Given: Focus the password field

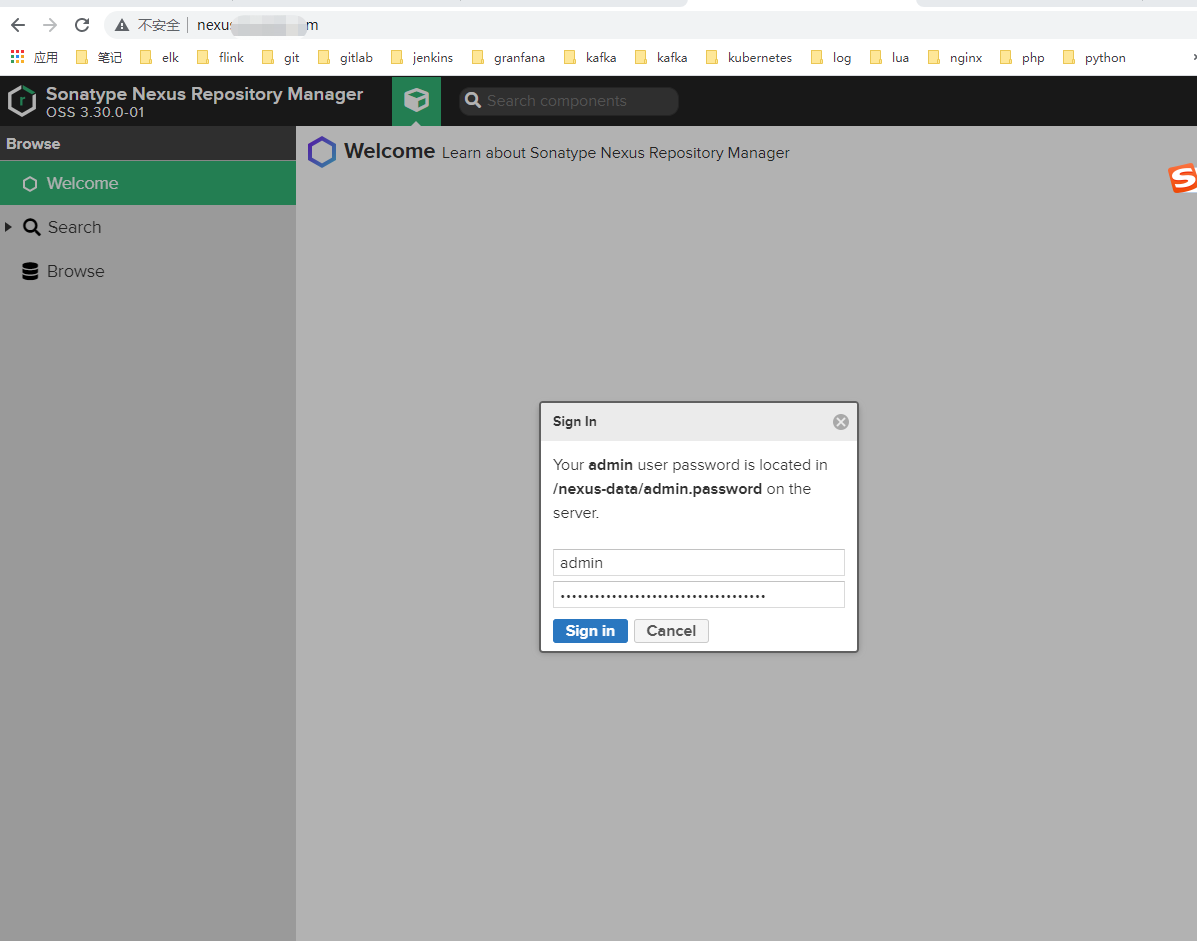Looking at the screenshot, I should pos(699,595).
